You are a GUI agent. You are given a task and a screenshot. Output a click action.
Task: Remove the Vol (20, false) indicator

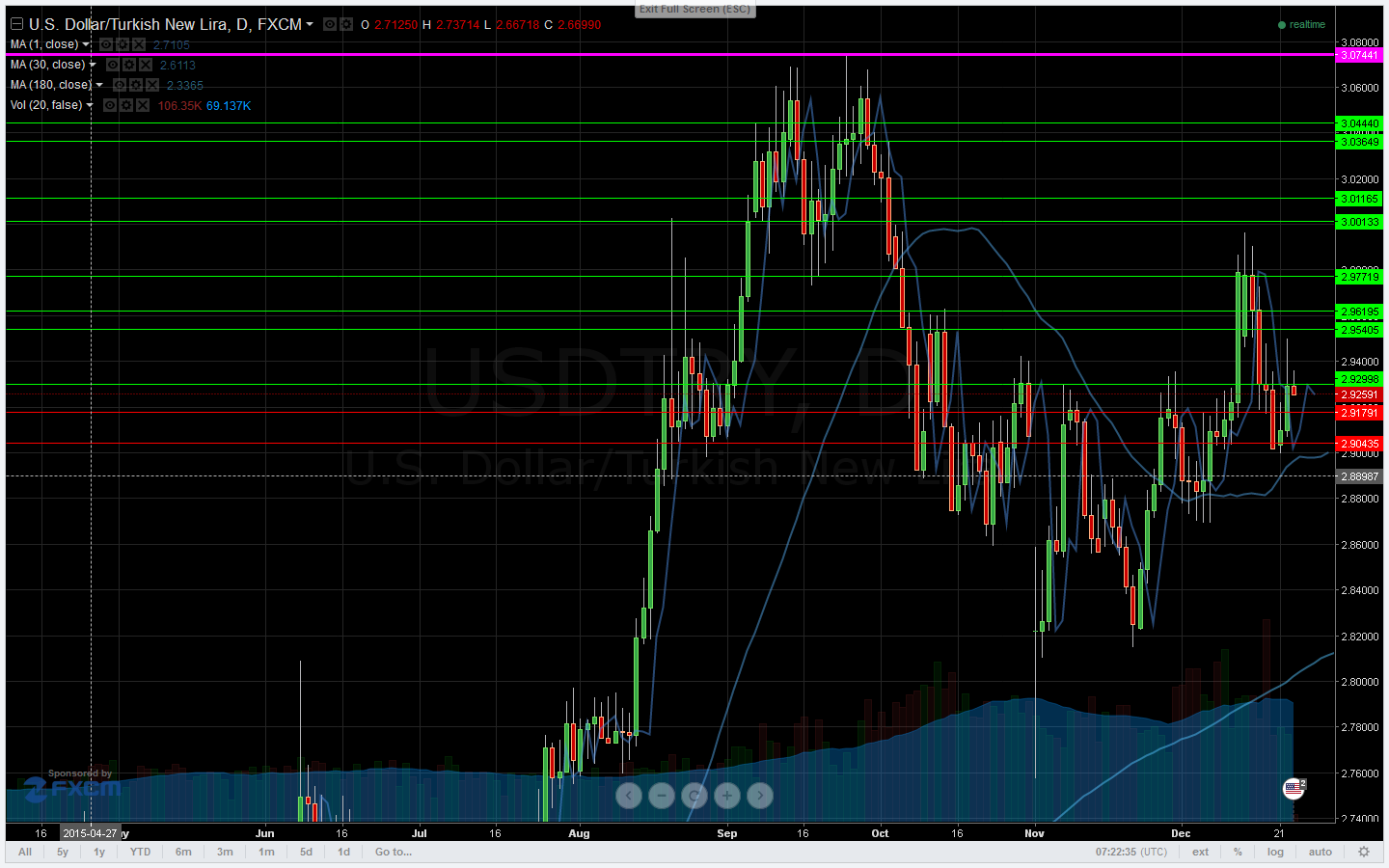[143, 105]
